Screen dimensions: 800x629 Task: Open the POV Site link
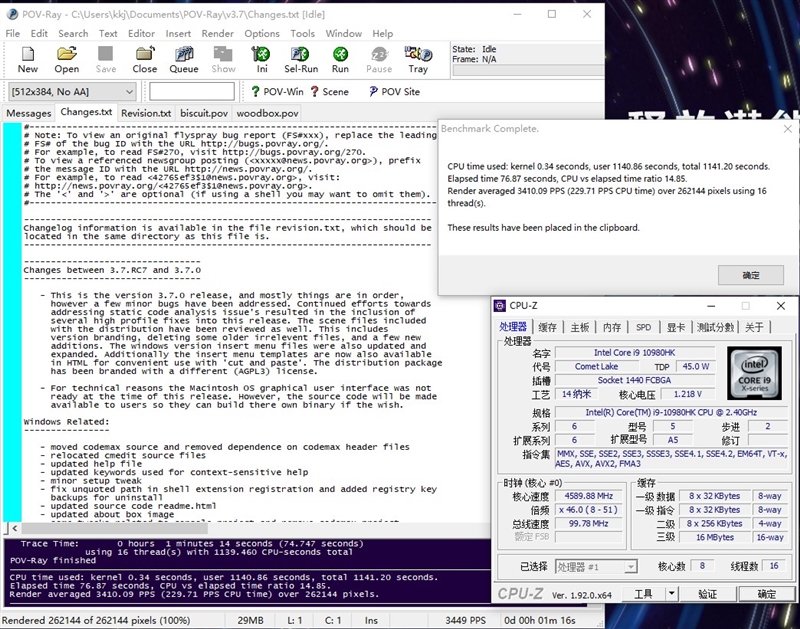click(394, 92)
